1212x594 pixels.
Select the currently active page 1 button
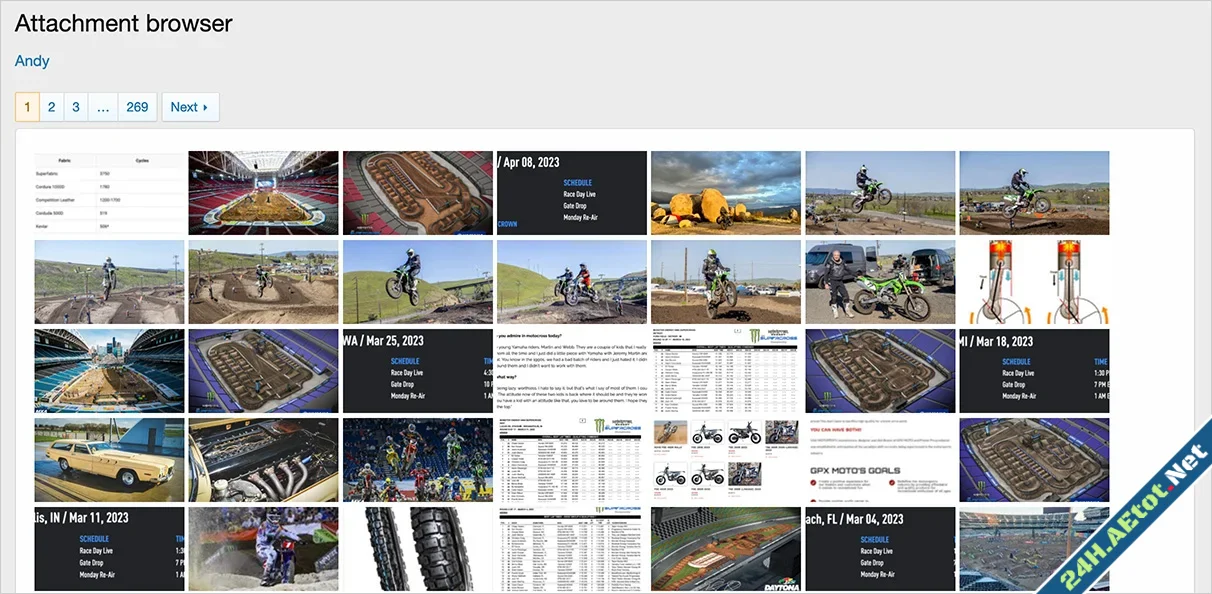click(27, 106)
